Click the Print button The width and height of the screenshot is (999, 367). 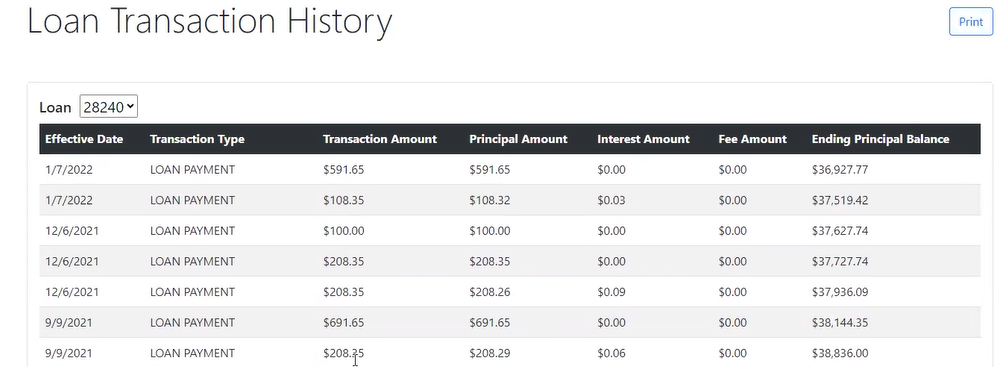point(971,22)
